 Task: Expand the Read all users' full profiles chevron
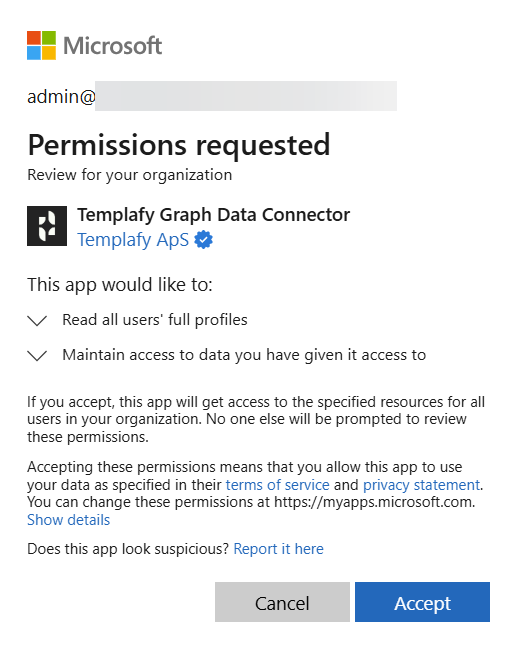(37, 320)
